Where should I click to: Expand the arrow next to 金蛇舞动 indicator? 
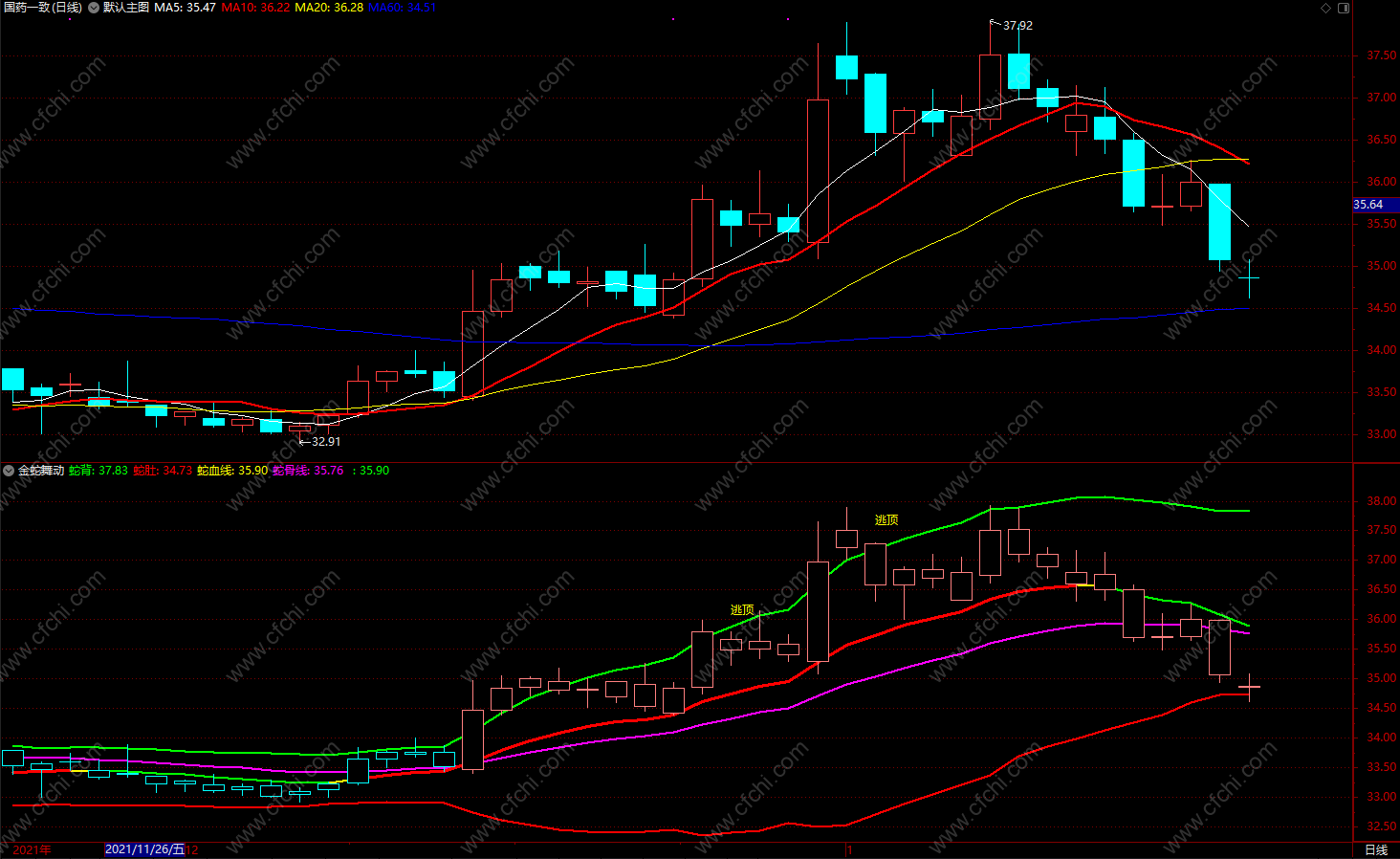(x=10, y=471)
